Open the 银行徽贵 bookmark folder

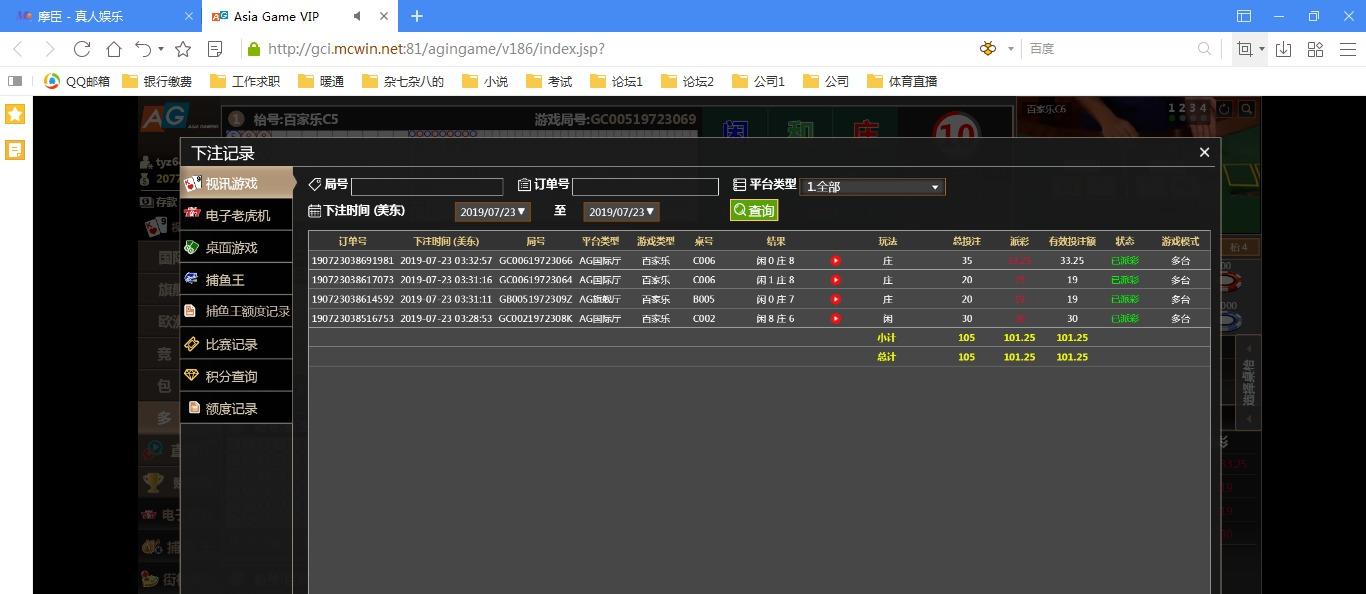tap(157, 81)
